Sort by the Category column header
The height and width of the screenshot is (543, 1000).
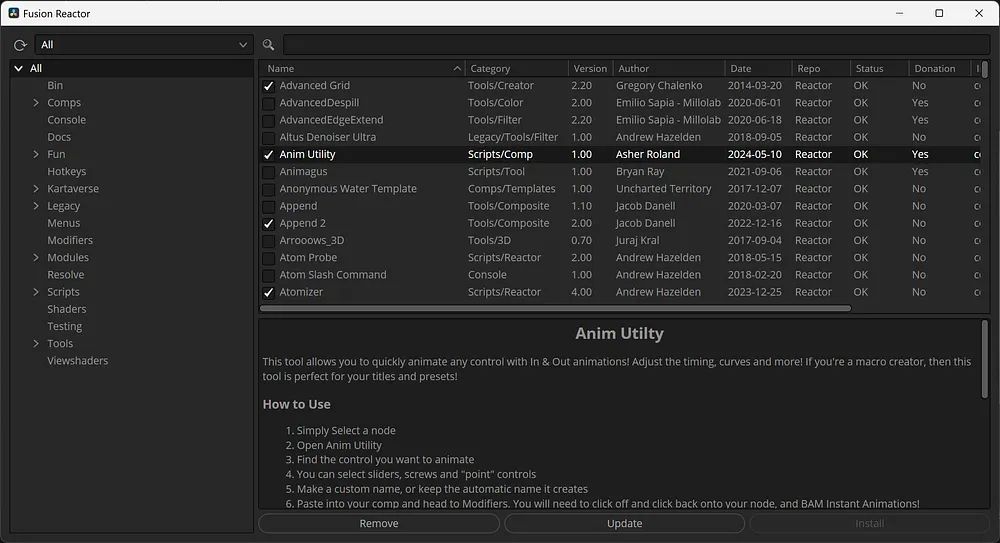[517, 68]
